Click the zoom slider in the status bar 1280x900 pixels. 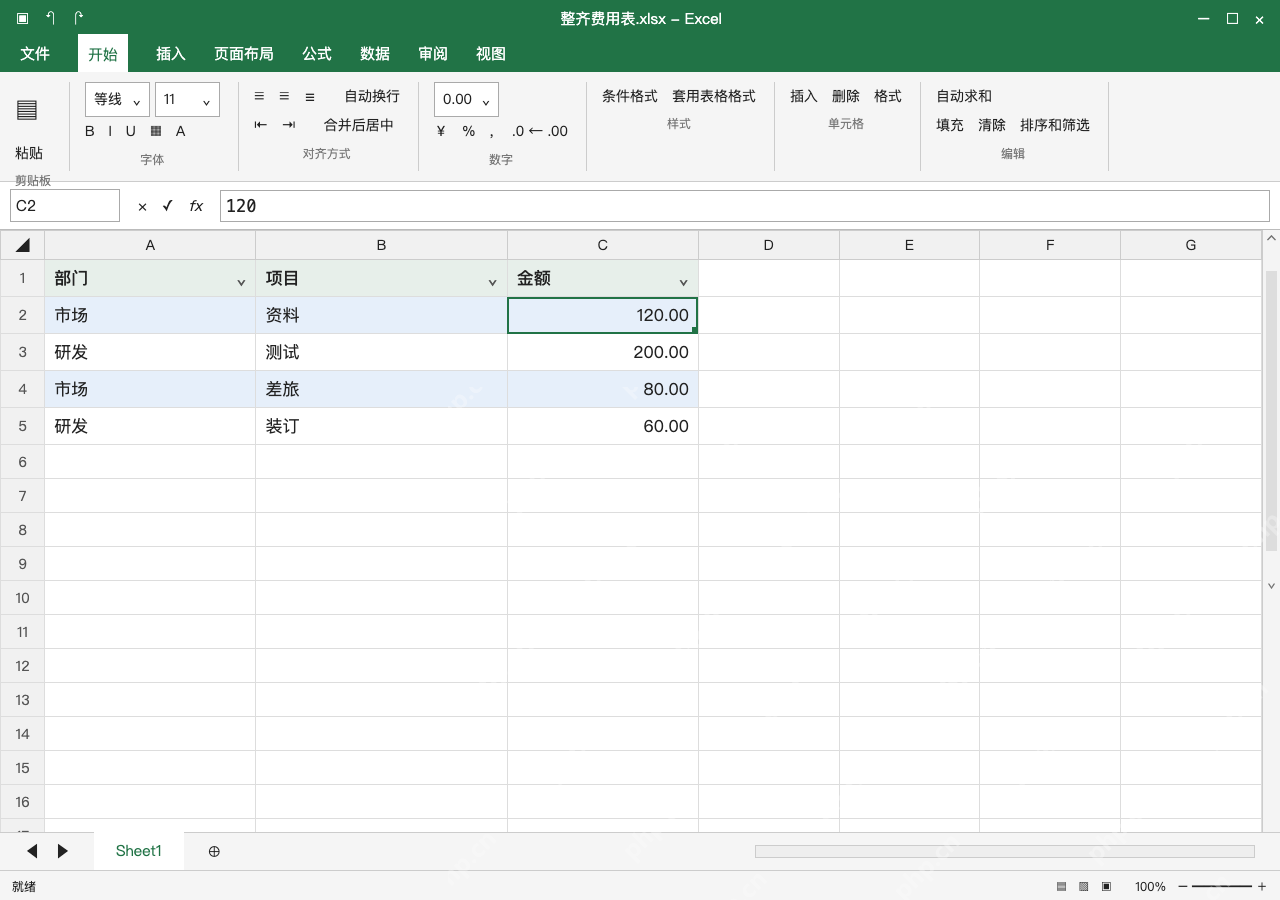(x=1222, y=886)
